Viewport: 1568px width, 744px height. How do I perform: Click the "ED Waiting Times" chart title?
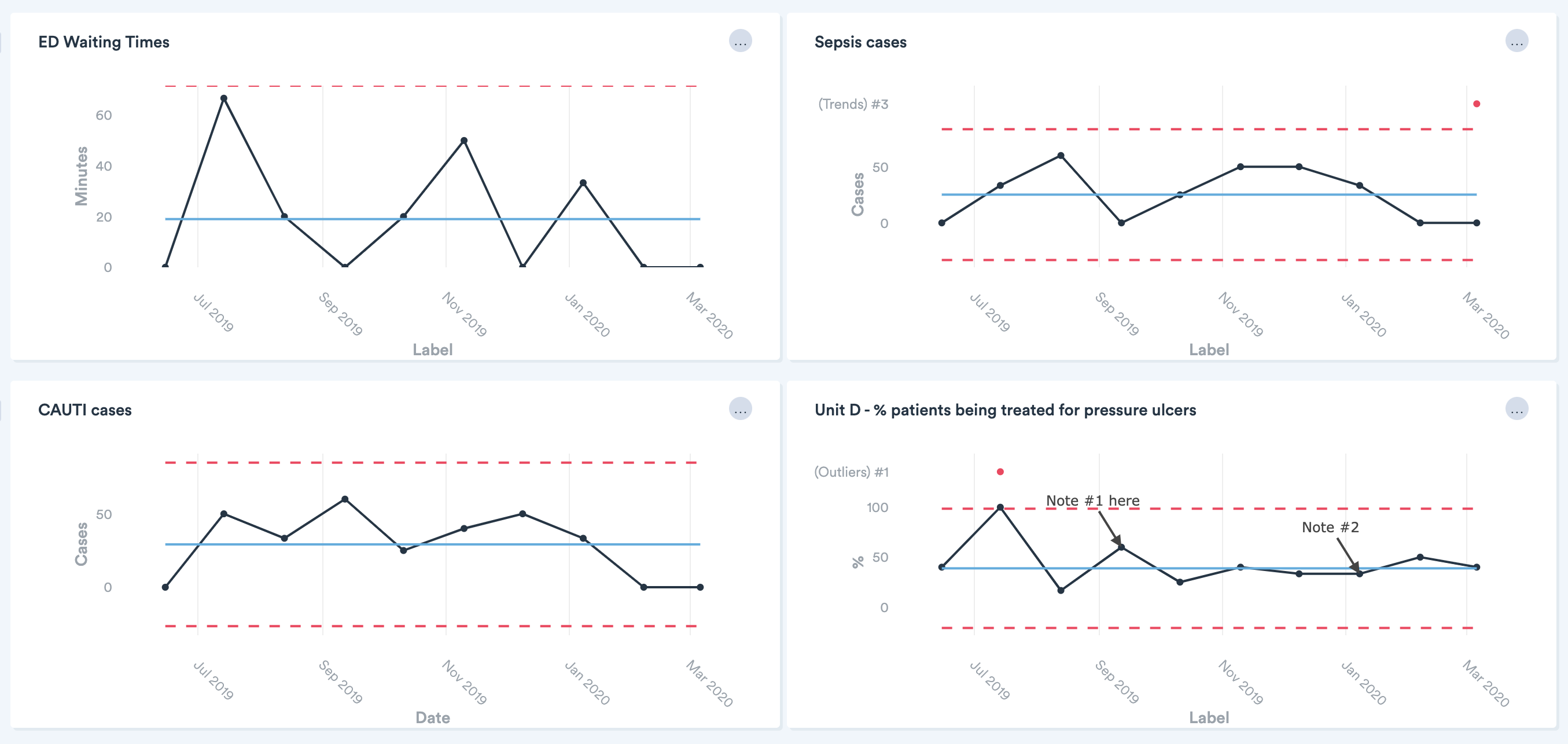(x=104, y=42)
